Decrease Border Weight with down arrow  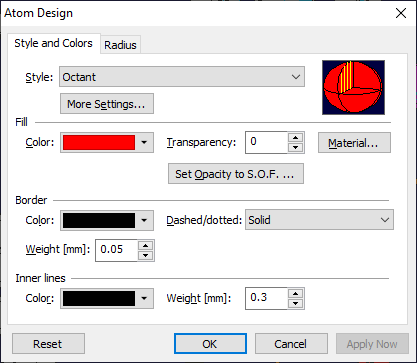145,255
